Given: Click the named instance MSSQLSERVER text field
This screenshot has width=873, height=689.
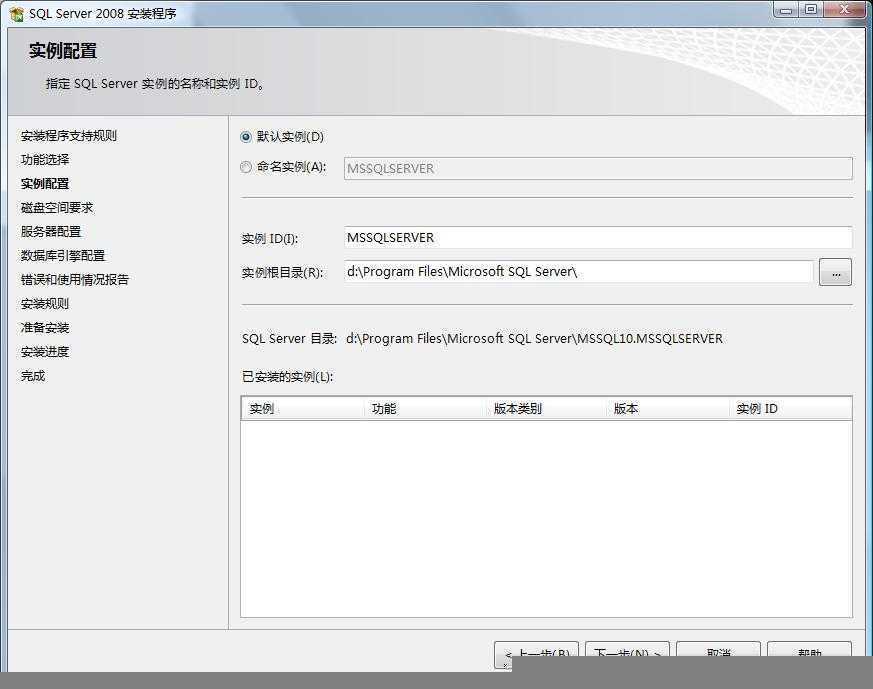Looking at the screenshot, I should point(598,169).
